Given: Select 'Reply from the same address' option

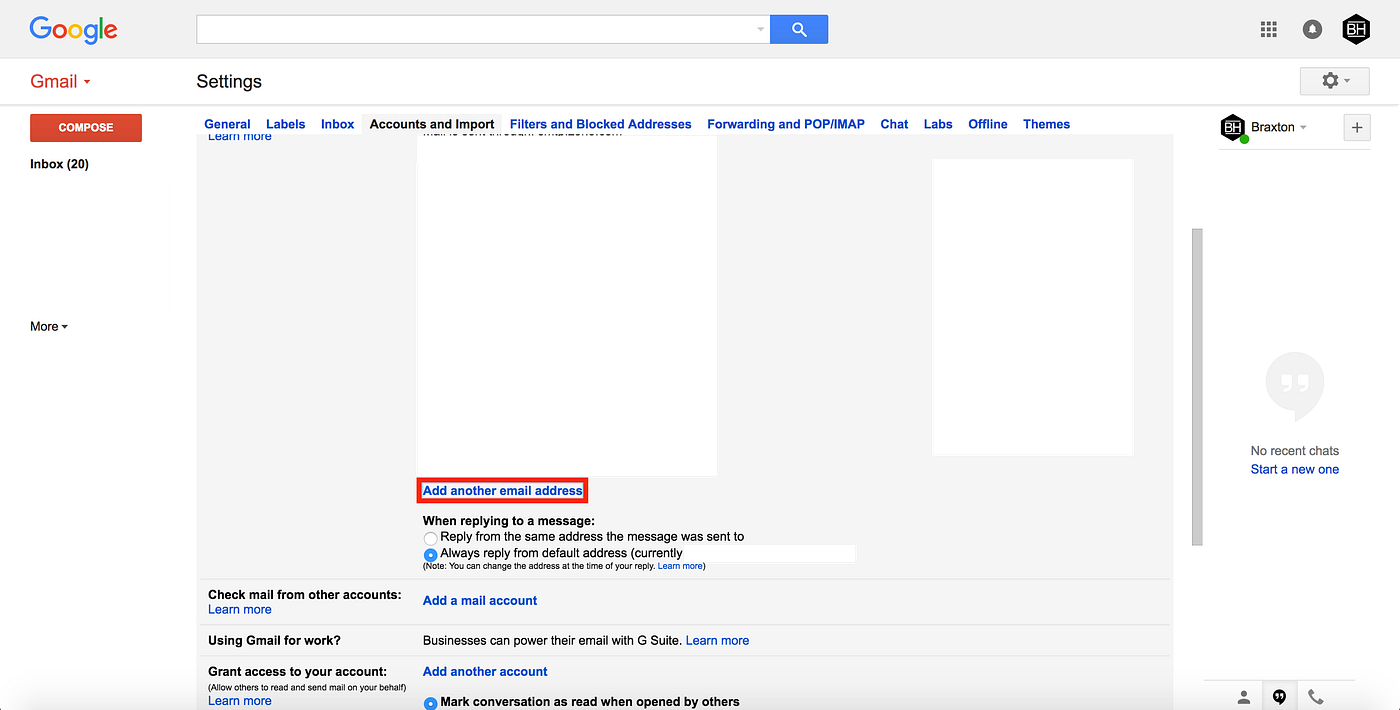Looking at the screenshot, I should (x=430, y=538).
